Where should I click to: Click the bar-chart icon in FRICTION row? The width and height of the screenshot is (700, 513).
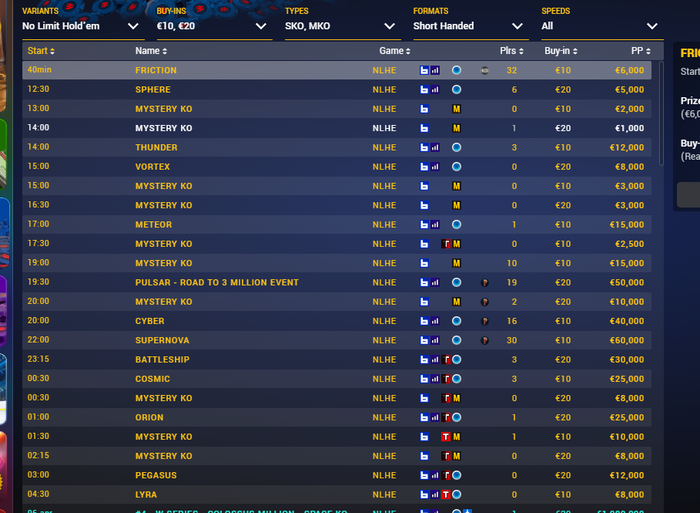pos(435,70)
